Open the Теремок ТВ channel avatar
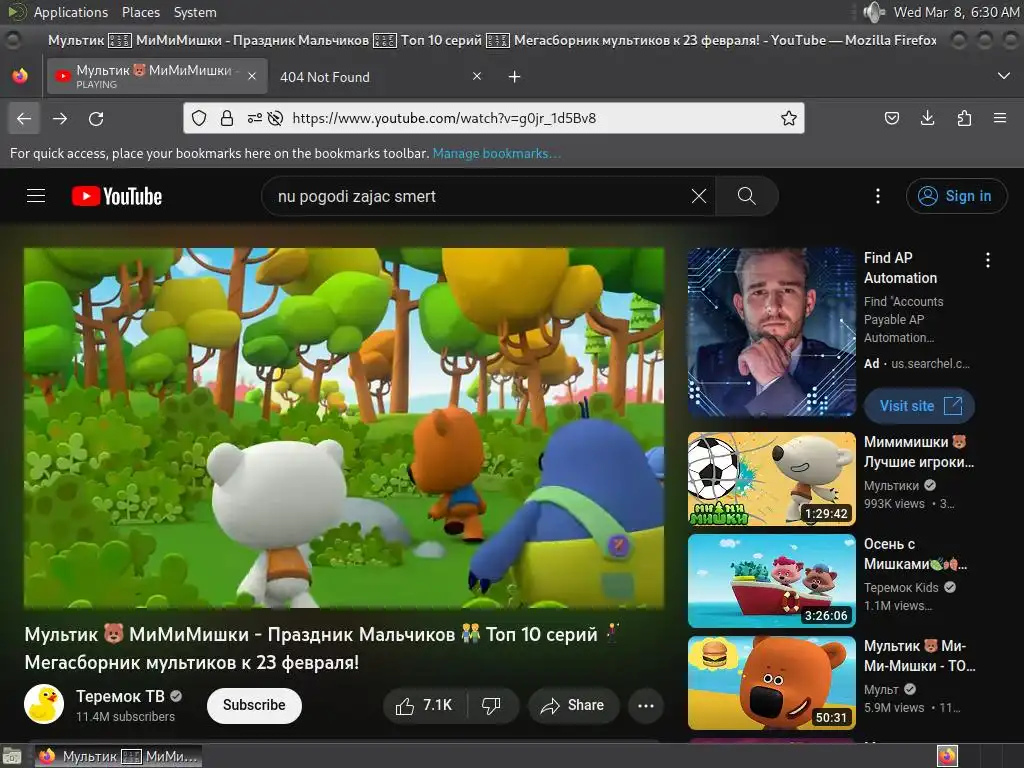The image size is (1024, 768). tap(44, 704)
